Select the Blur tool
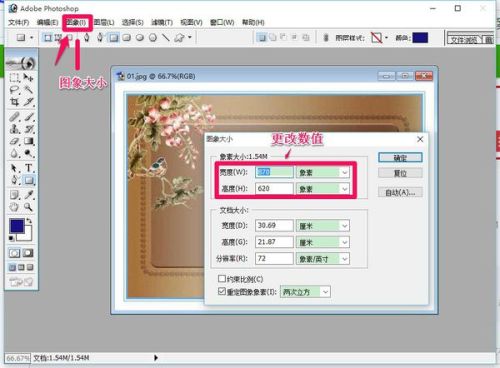This screenshot has height=368, width=500. pyautogui.click(x=14, y=154)
